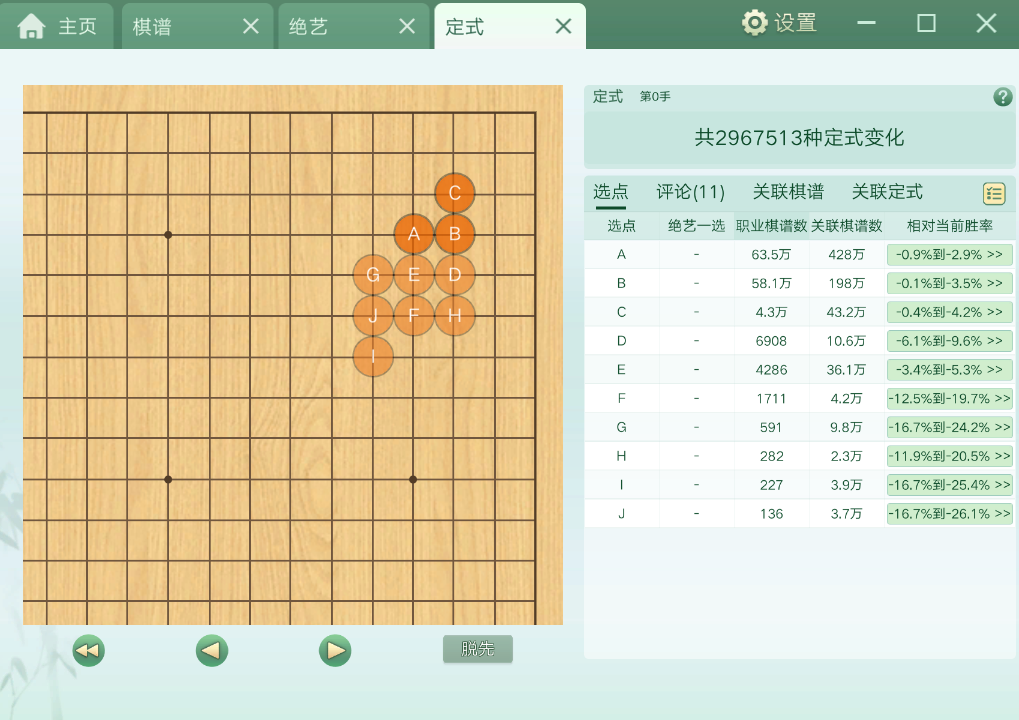
Task: Close the 定式 tab
Action: tap(564, 26)
